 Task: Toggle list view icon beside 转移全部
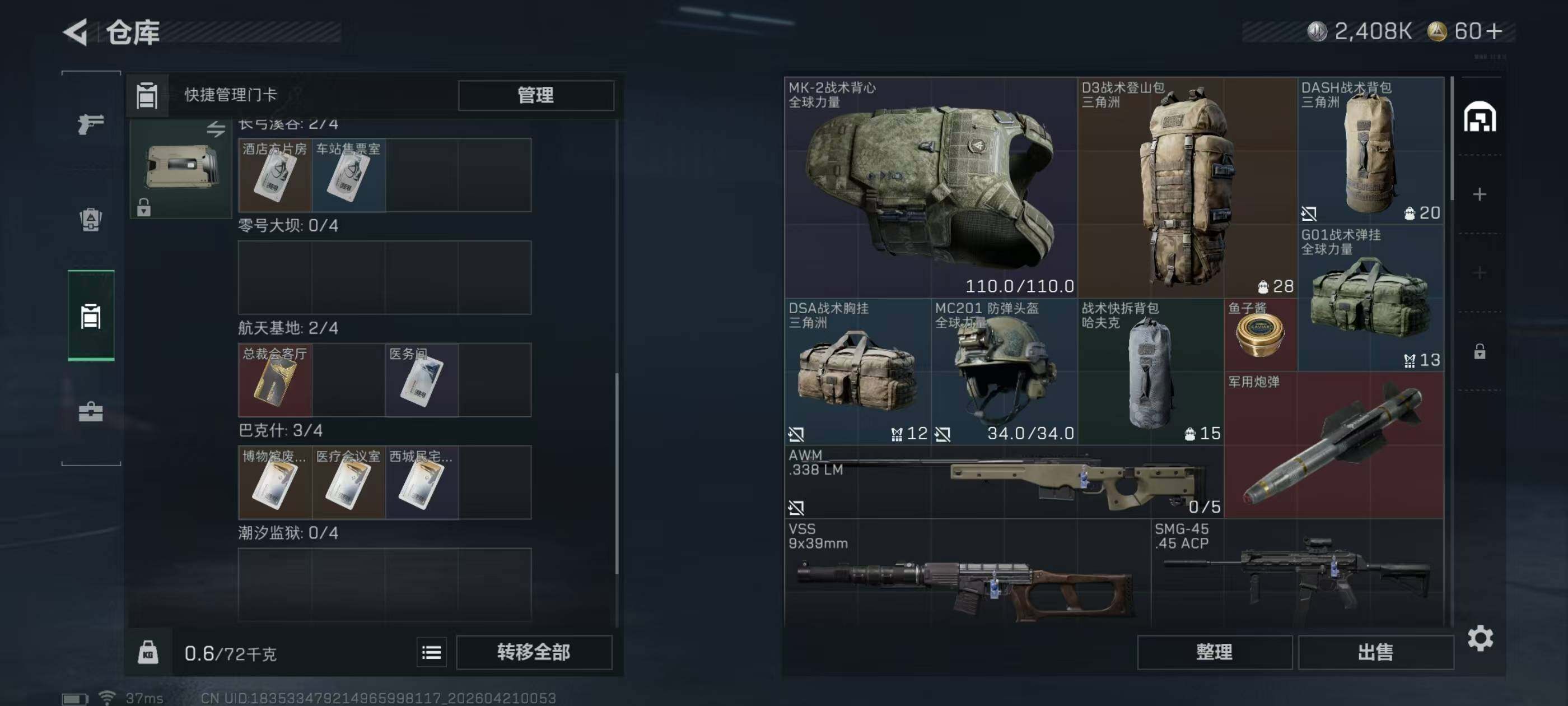coord(432,652)
